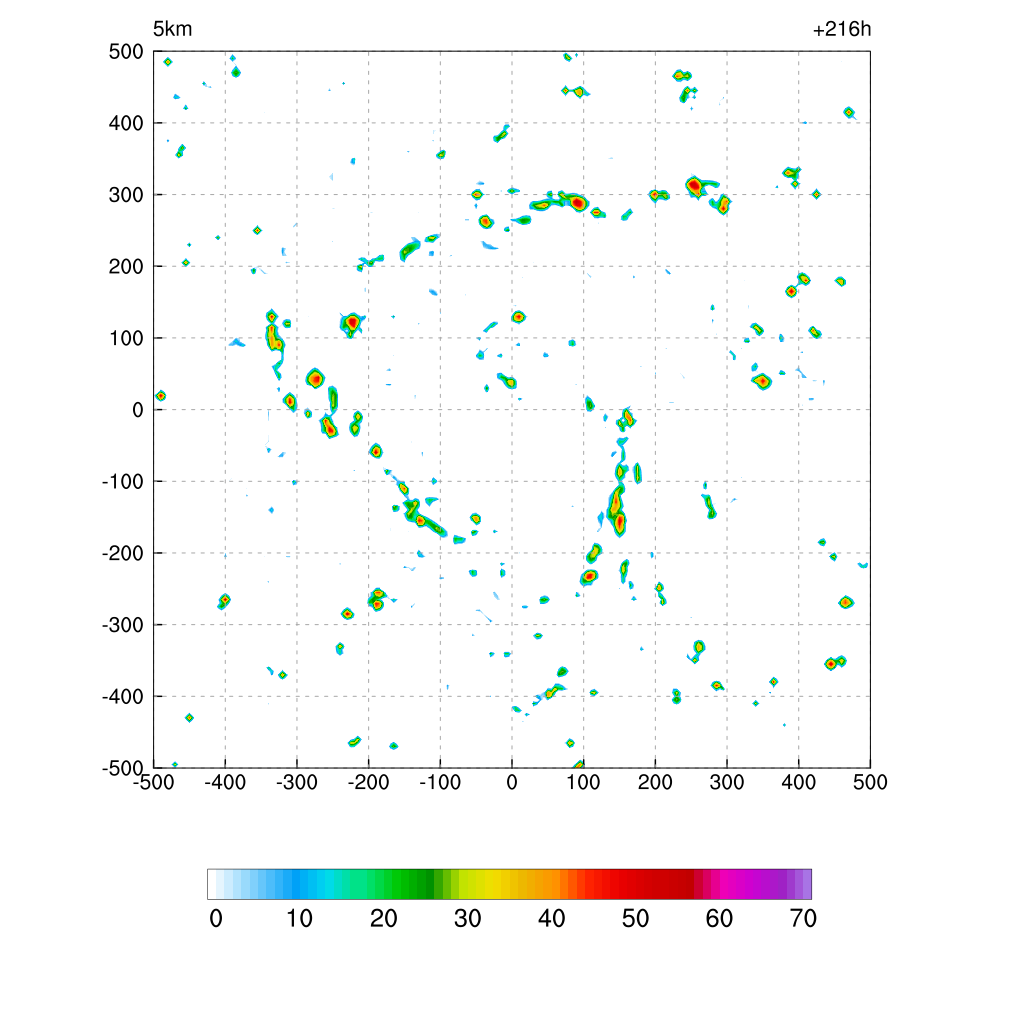Click the x-axis tick label 100

tap(583, 782)
